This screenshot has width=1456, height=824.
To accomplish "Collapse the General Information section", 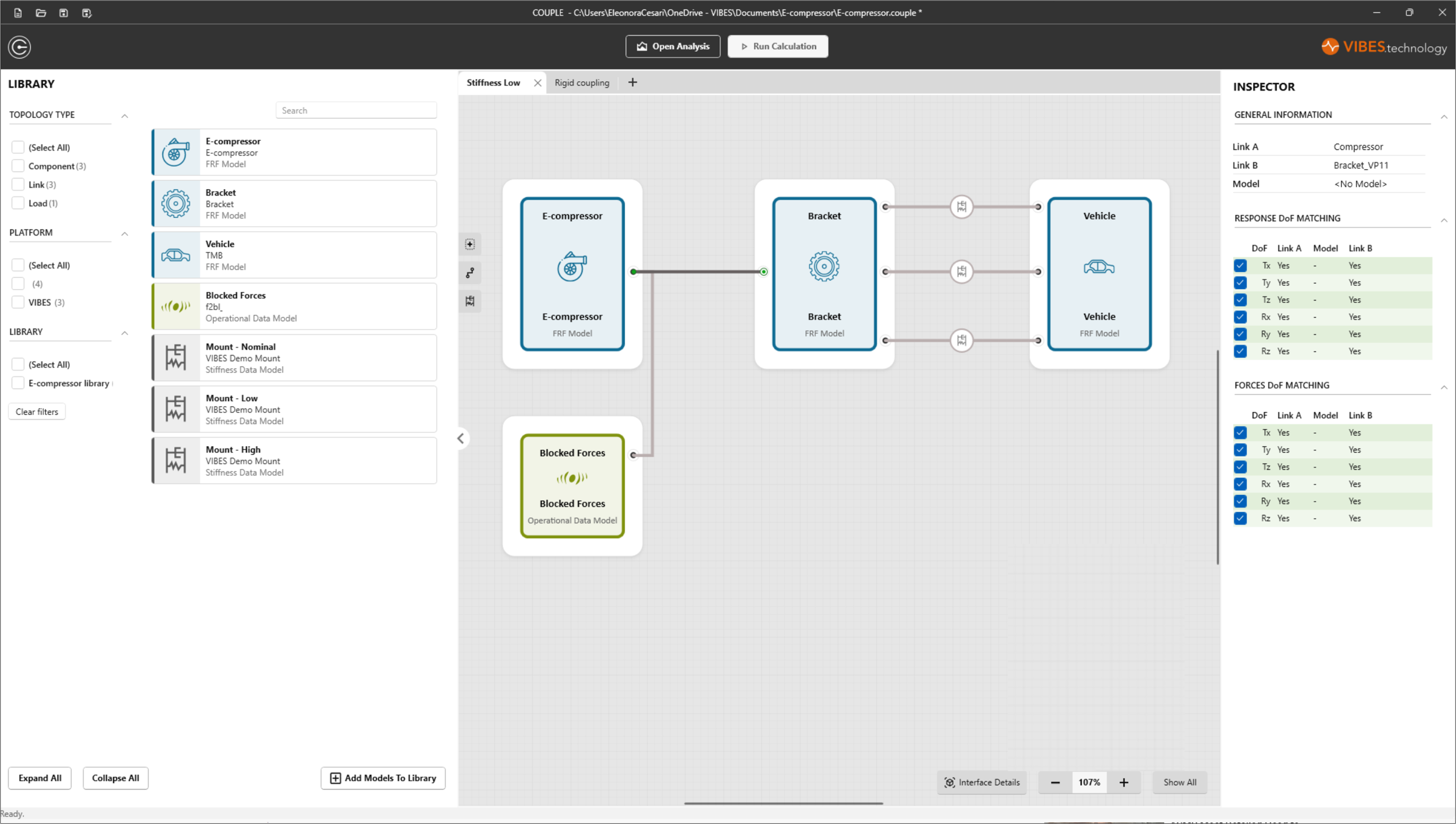I will 1444,117.
